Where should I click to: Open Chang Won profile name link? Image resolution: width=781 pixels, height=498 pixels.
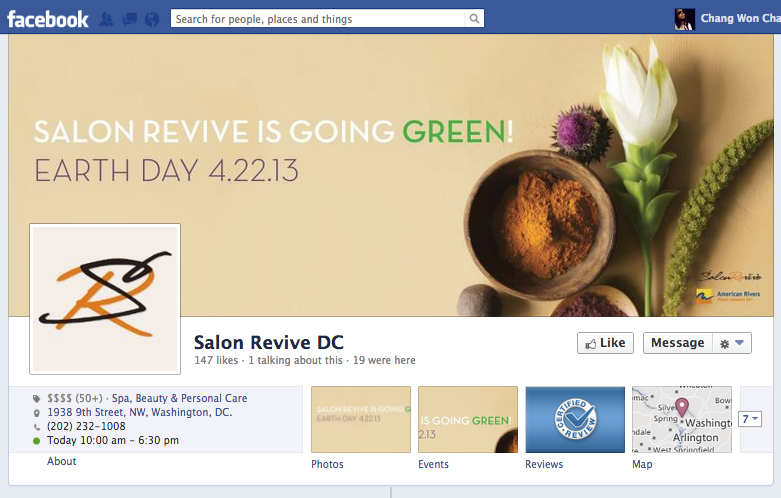[x=740, y=18]
